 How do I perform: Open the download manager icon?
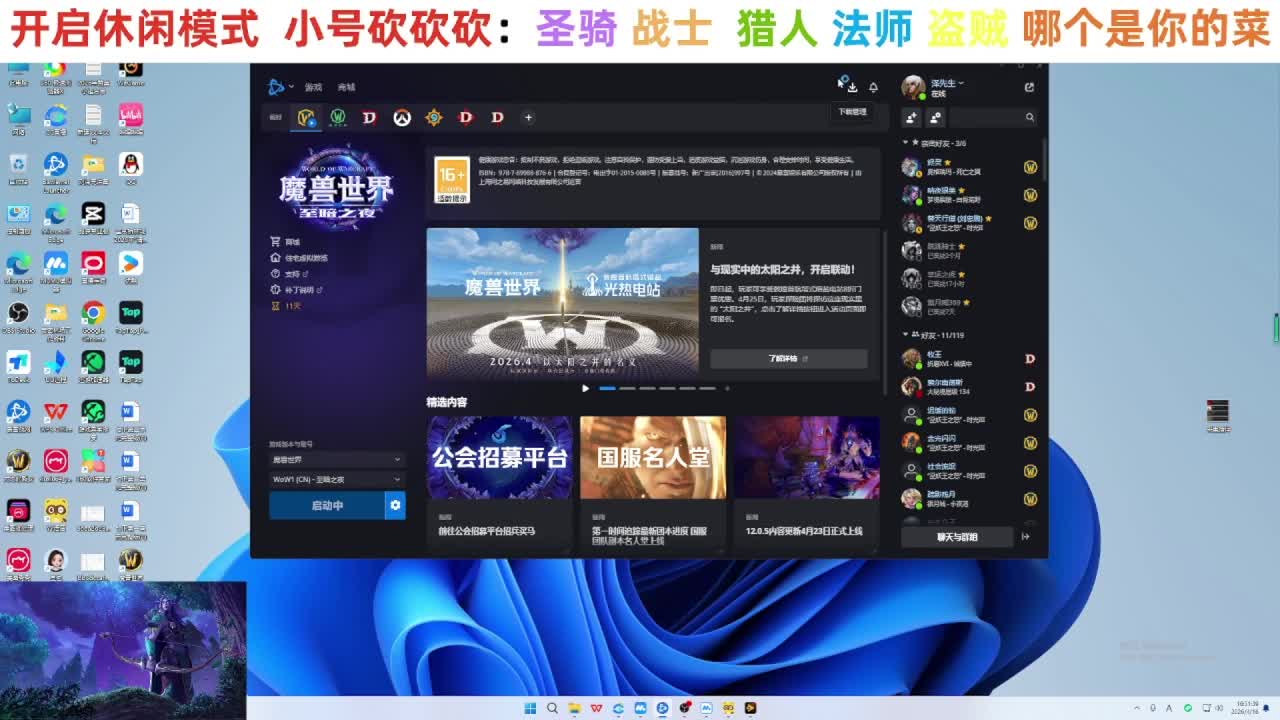click(x=850, y=87)
